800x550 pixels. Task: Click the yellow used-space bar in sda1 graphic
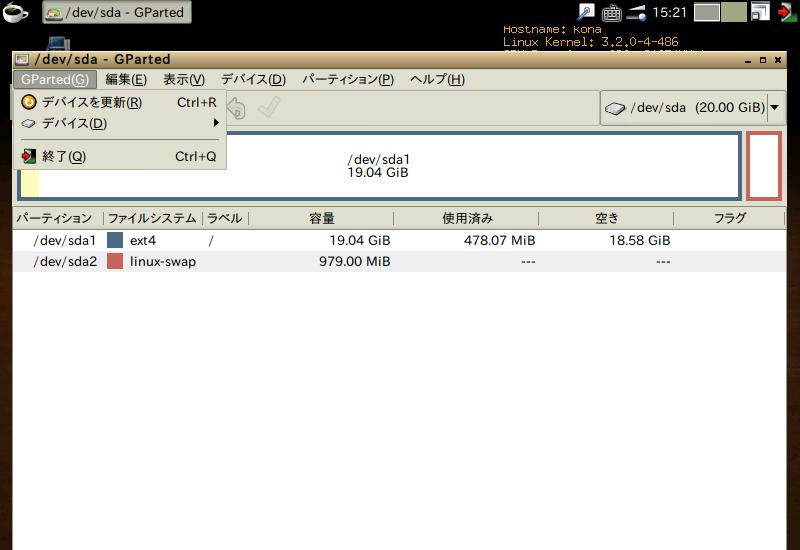(30, 183)
